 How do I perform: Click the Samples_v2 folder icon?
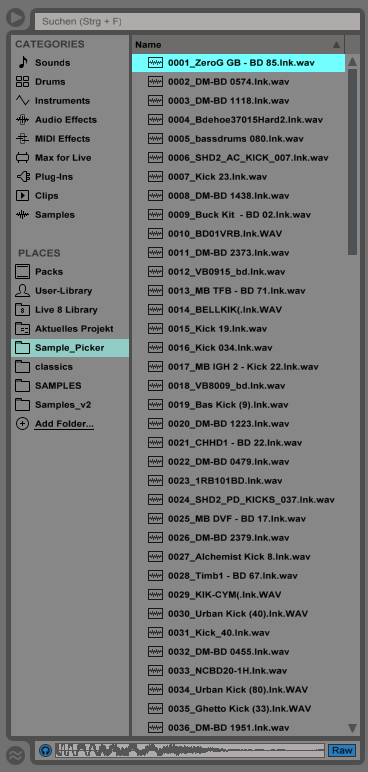point(23,405)
